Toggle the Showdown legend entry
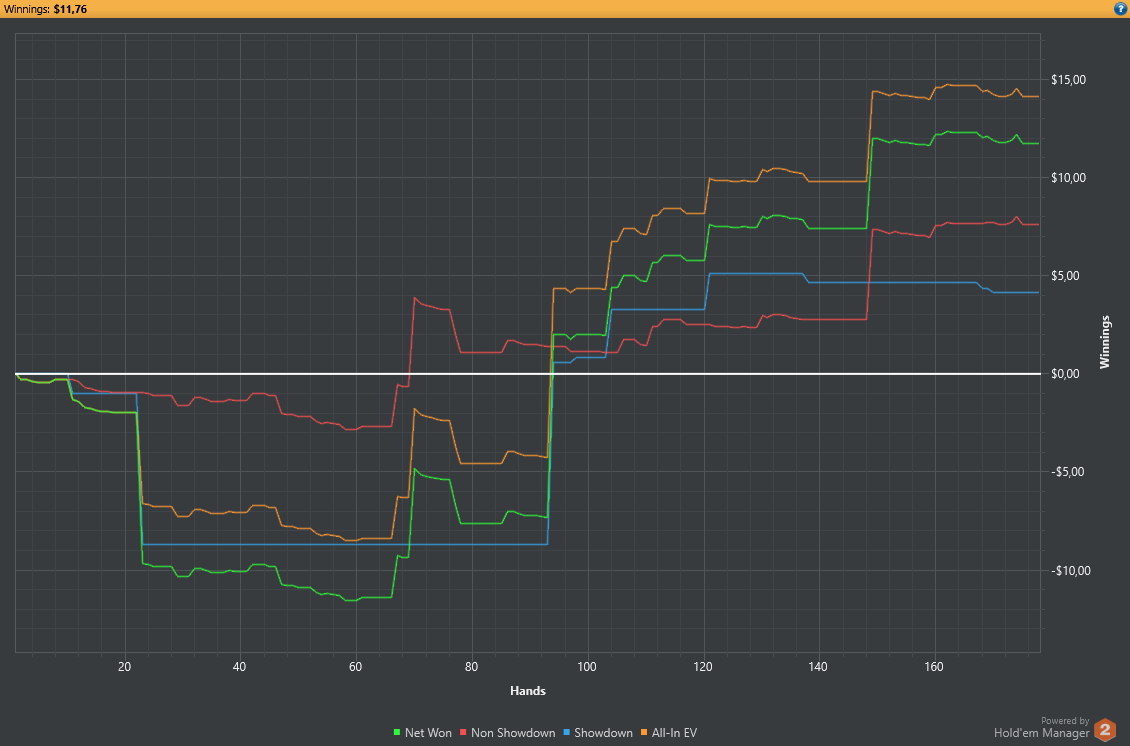Screen dimensions: 1130x746 pyautogui.click(x=597, y=732)
